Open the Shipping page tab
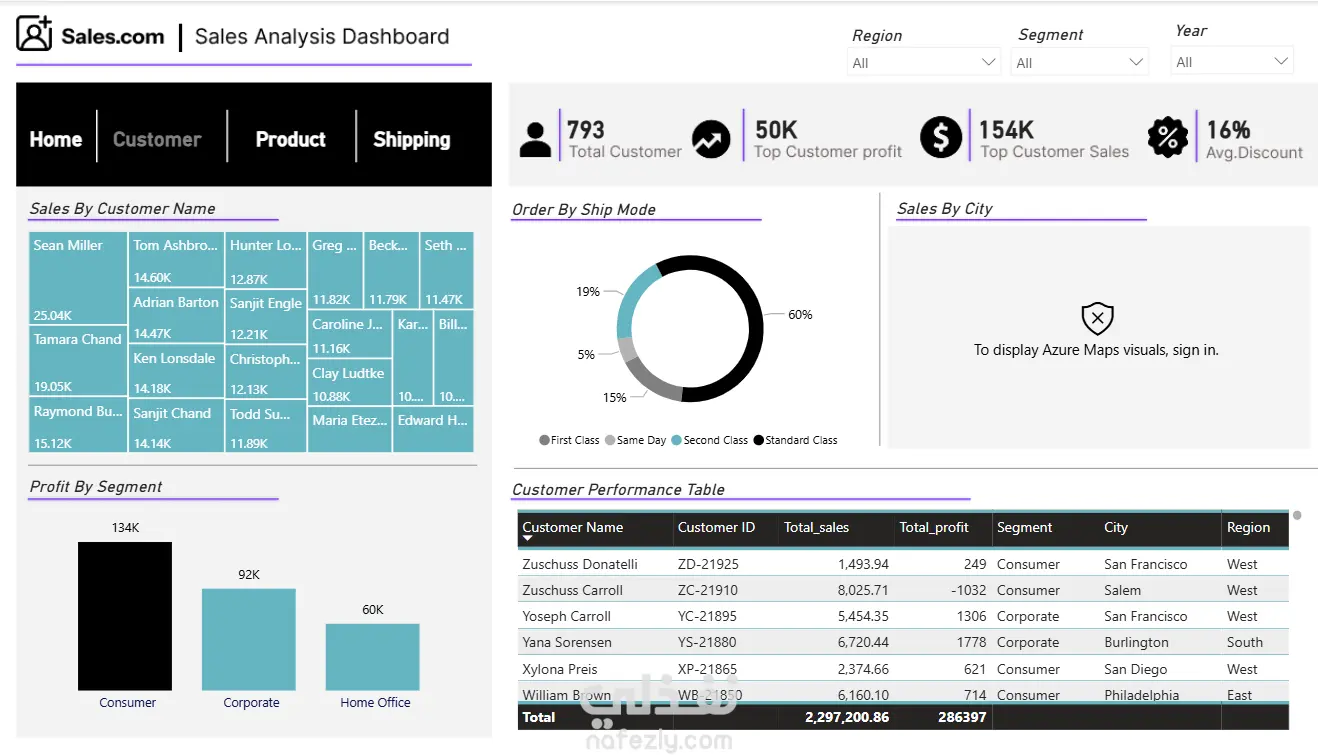This screenshot has width=1318, height=755. point(412,139)
